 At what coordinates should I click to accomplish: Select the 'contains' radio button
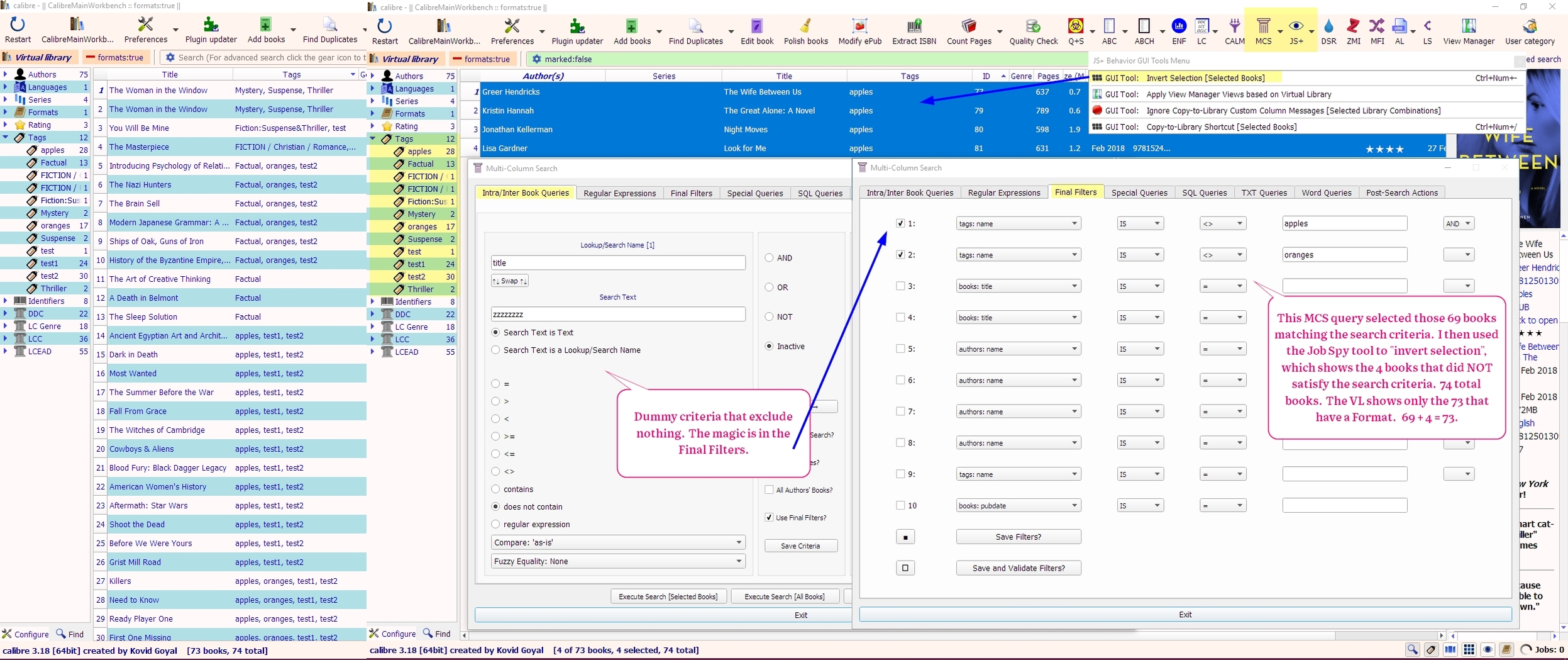[495, 489]
